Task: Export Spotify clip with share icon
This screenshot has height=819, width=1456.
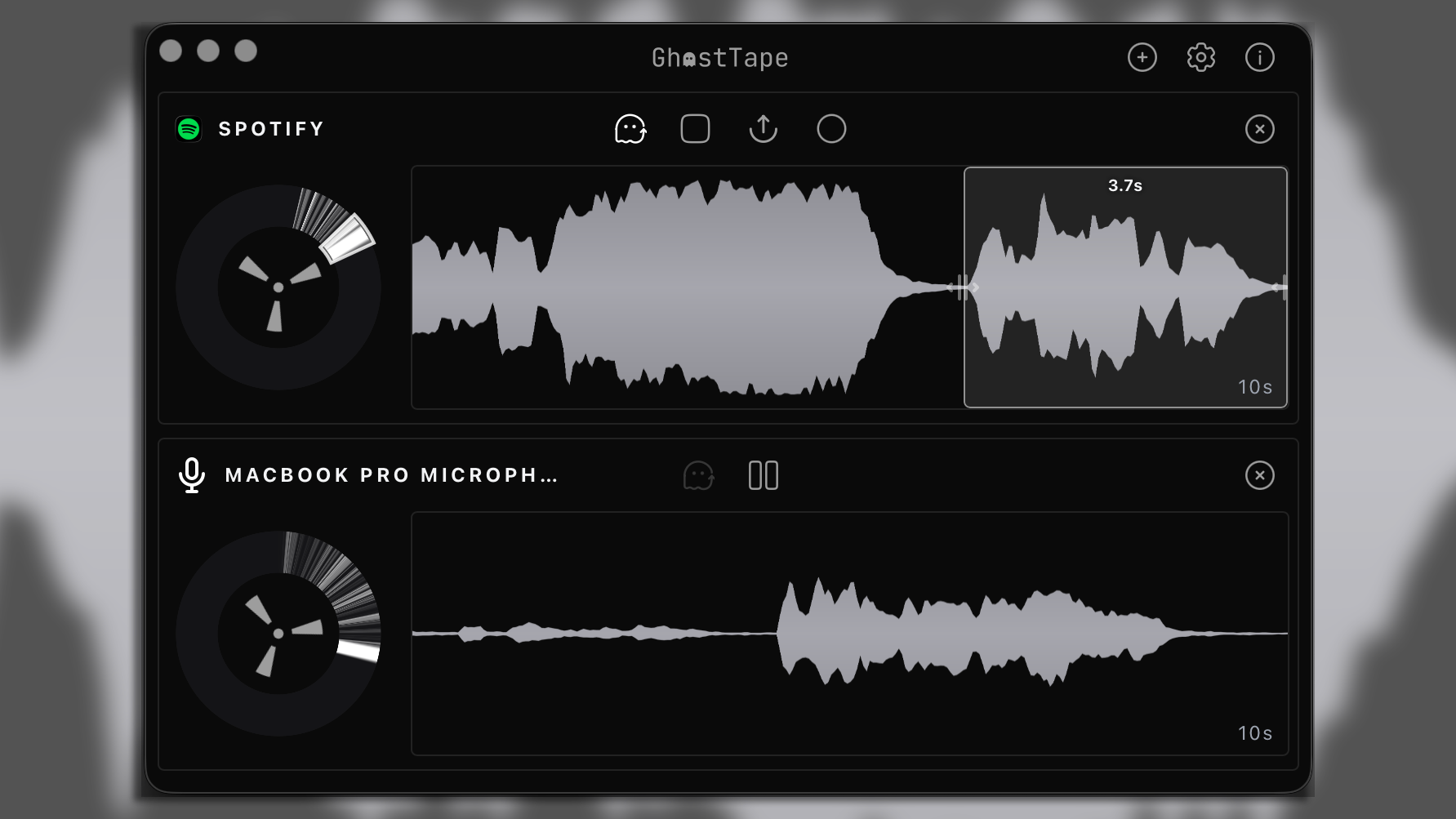Action: (x=763, y=129)
